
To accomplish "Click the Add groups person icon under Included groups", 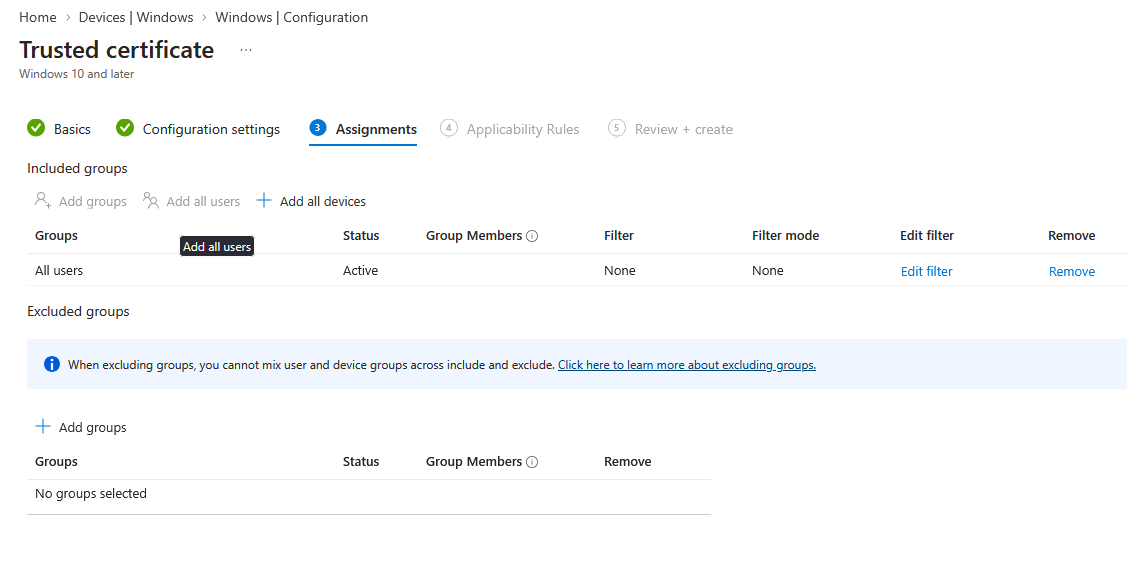I will click(x=43, y=200).
